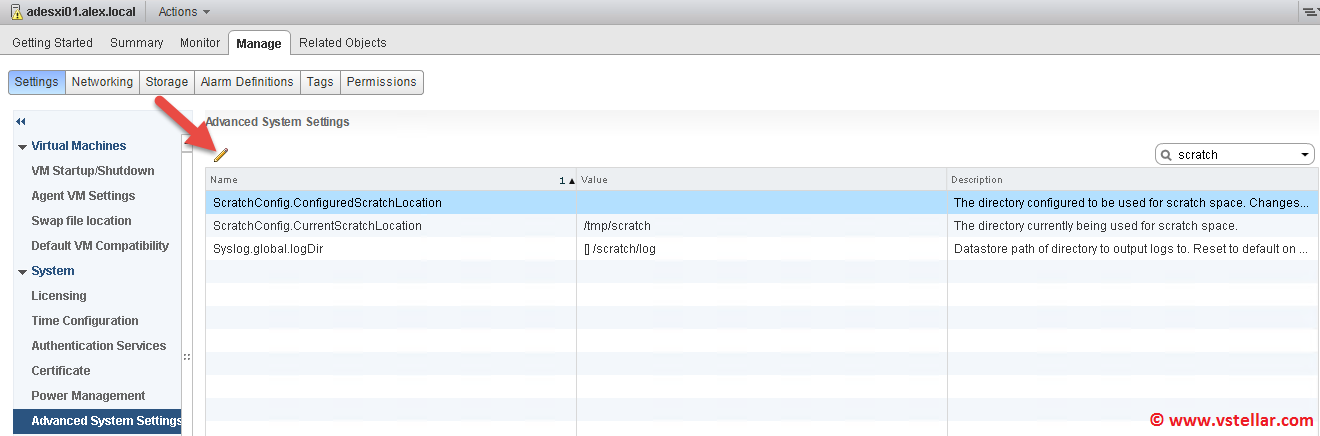This screenshot has height=436, width=1320.
Task: Switch to the Monitor tab
Action: [x=200, y=43]
